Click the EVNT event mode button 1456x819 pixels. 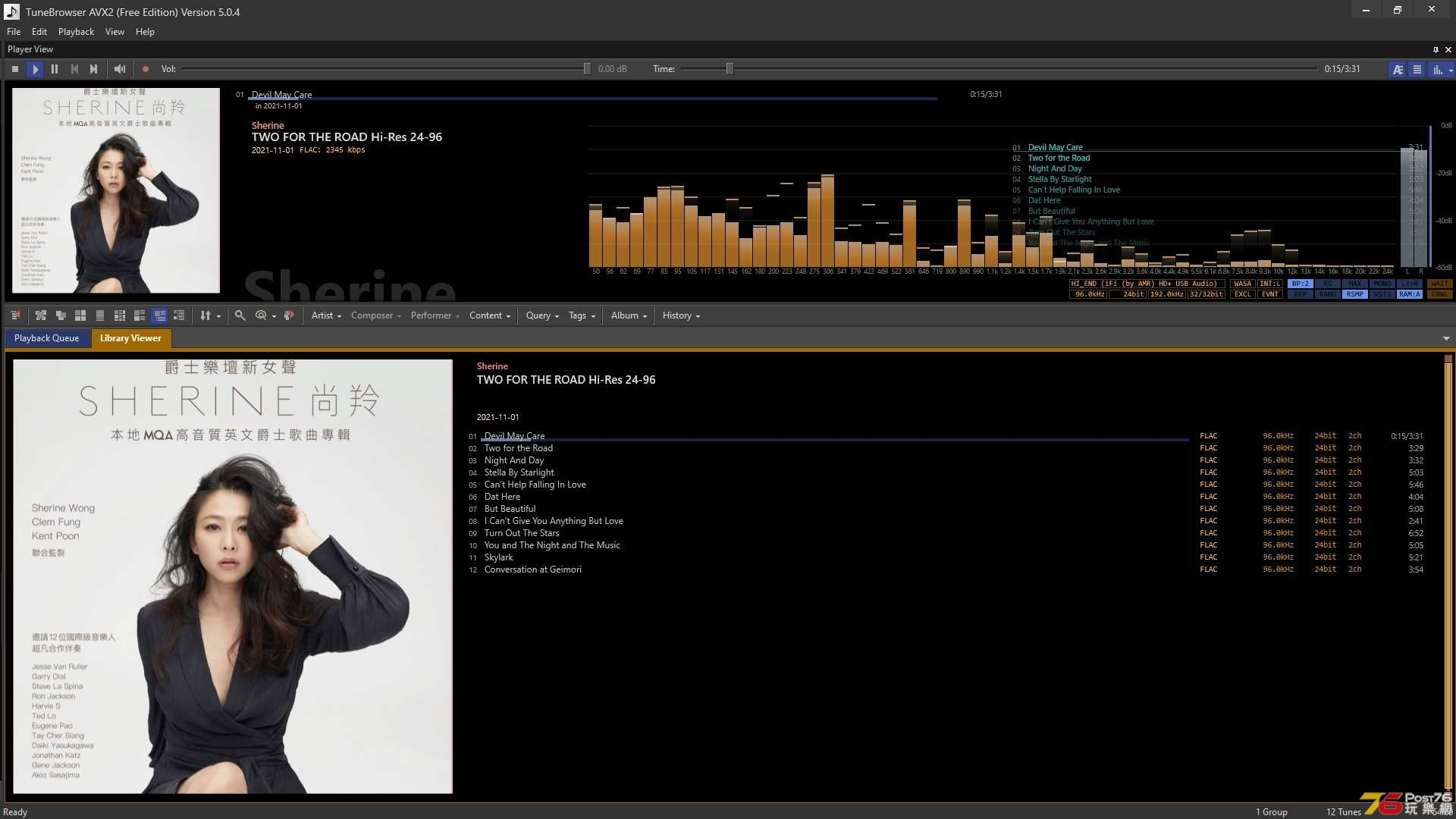[x=1270, y=294]
